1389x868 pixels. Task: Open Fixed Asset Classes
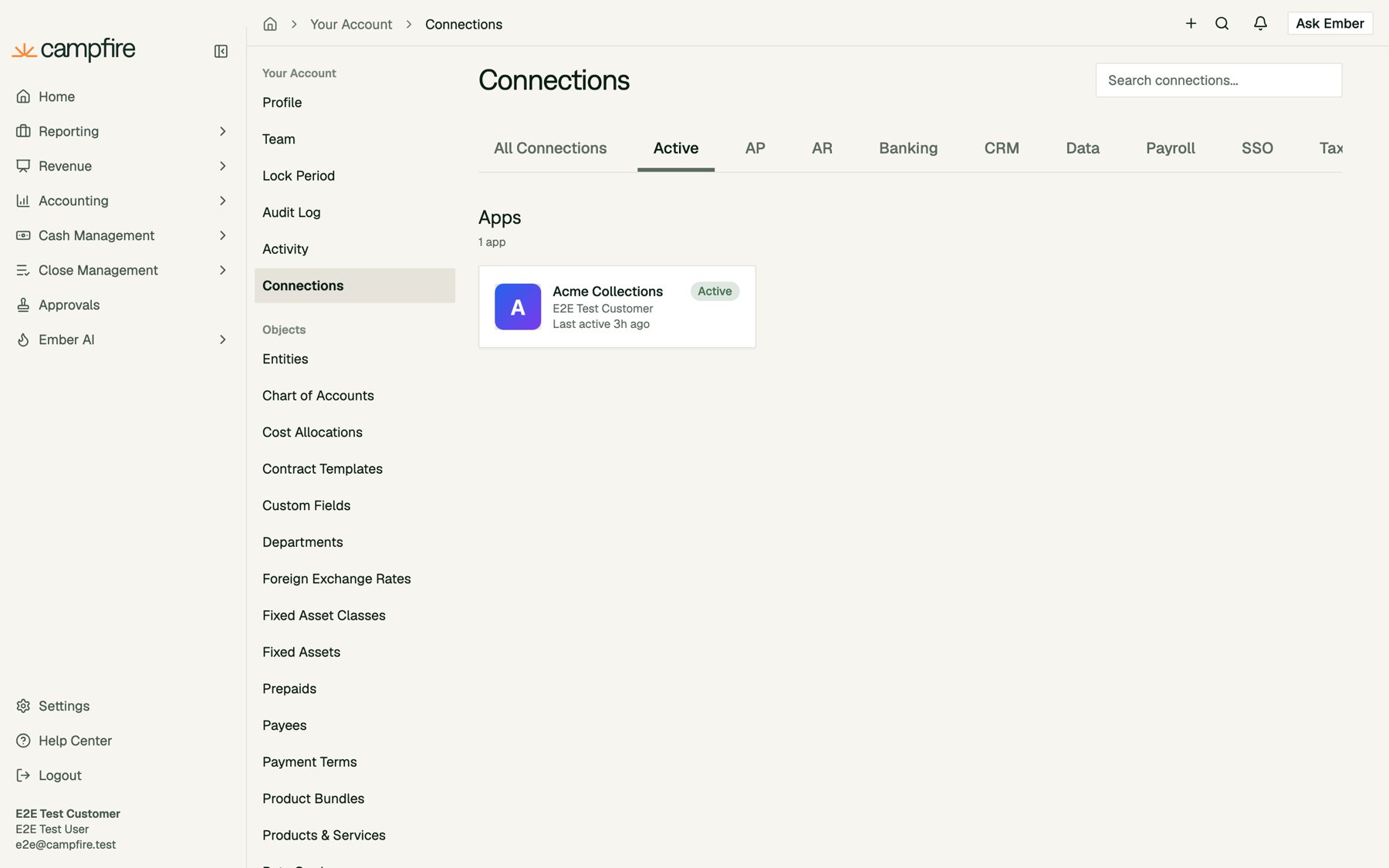pos(355,616)
